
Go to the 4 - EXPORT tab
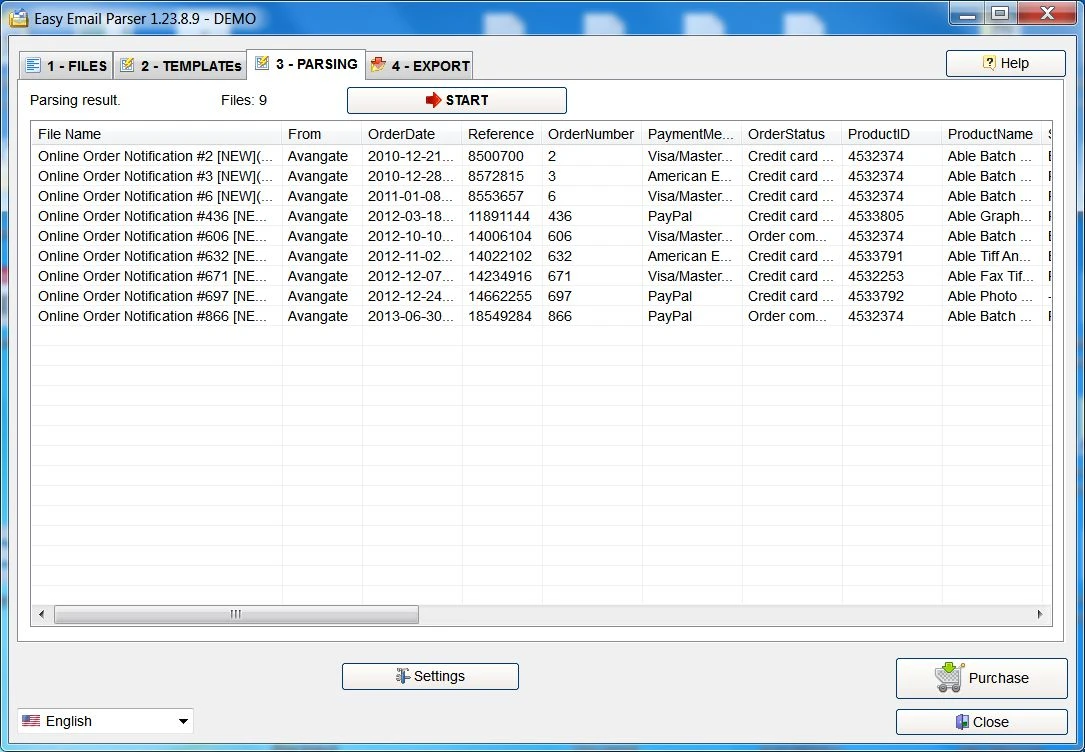[420, 66]
